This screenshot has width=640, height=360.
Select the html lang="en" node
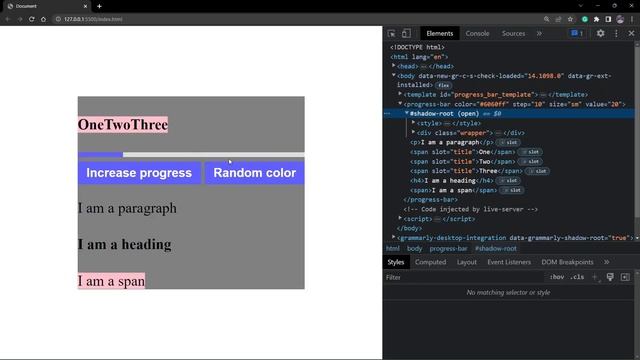(419, 57)
